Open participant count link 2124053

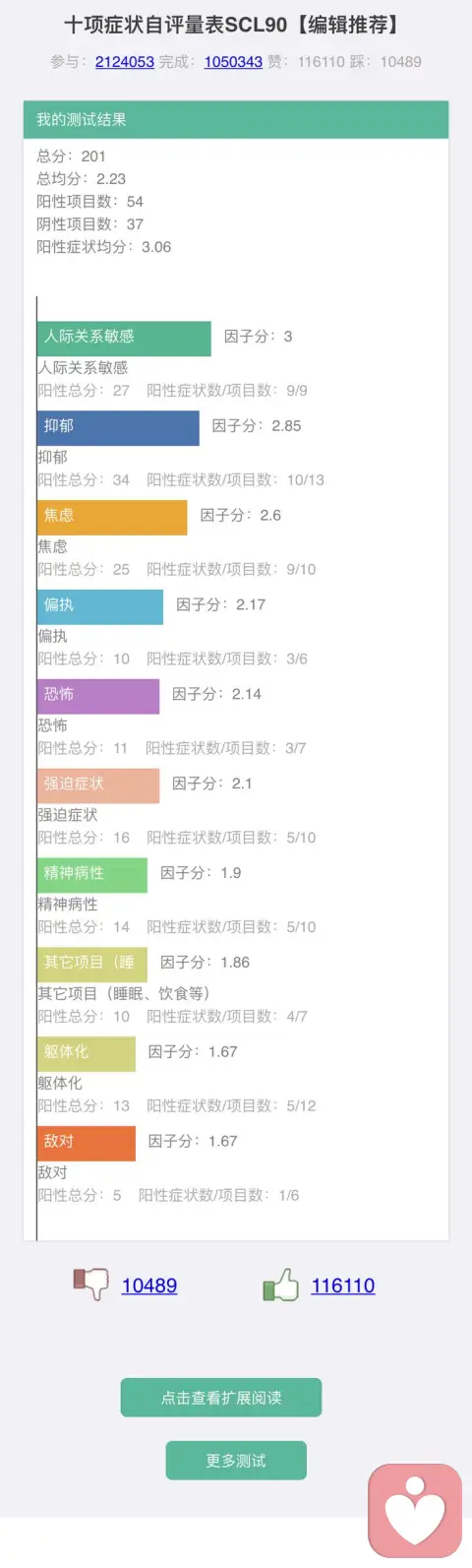(x=125, y=61)
